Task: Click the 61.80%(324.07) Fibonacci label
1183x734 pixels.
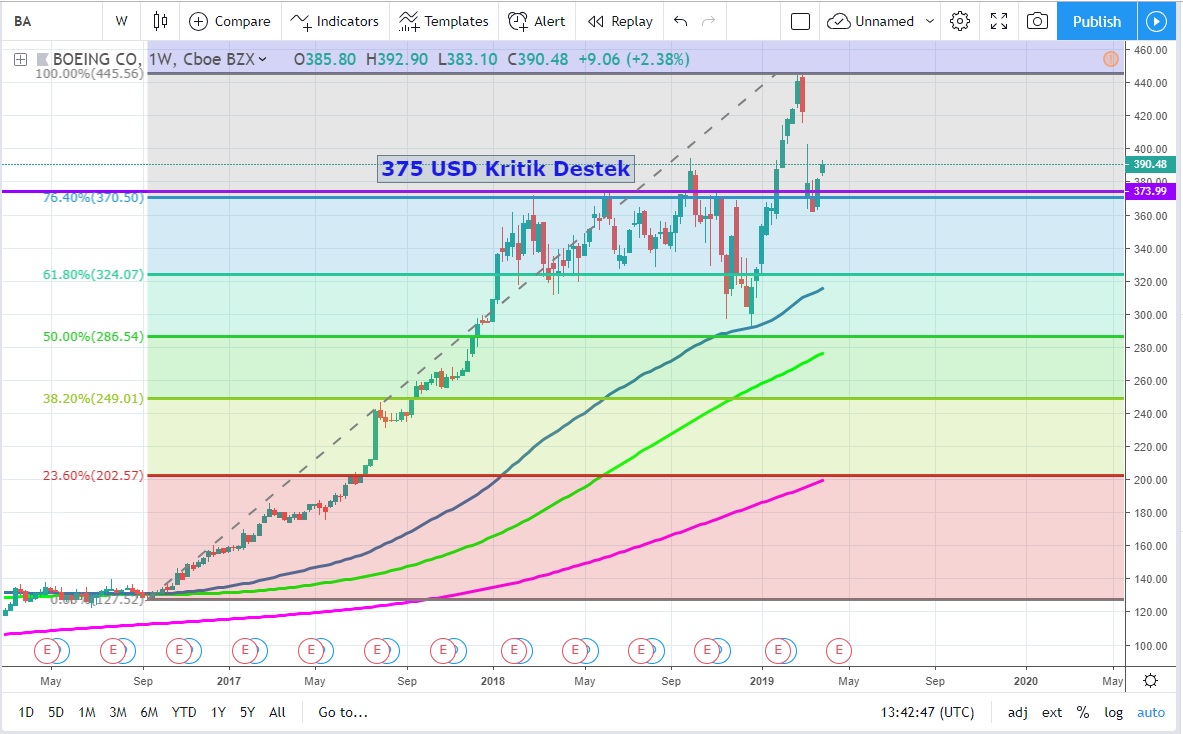Action: [x=93, y=275]
